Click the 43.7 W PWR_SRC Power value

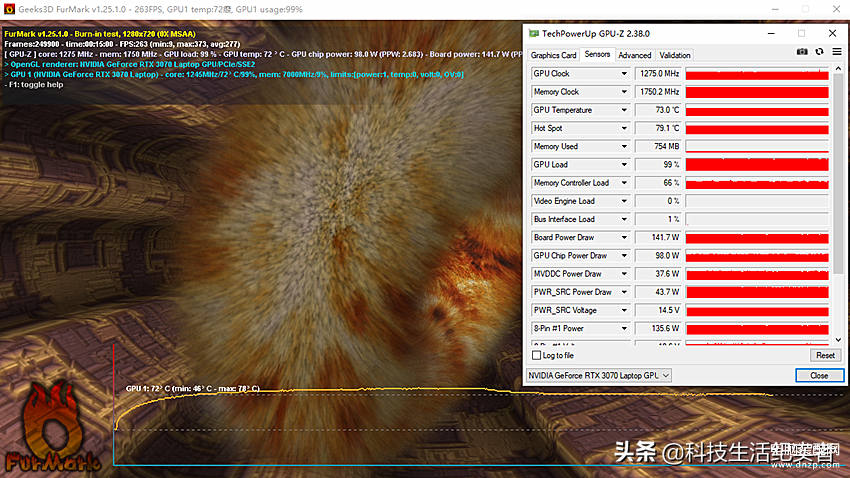click(x=658, y=292)
